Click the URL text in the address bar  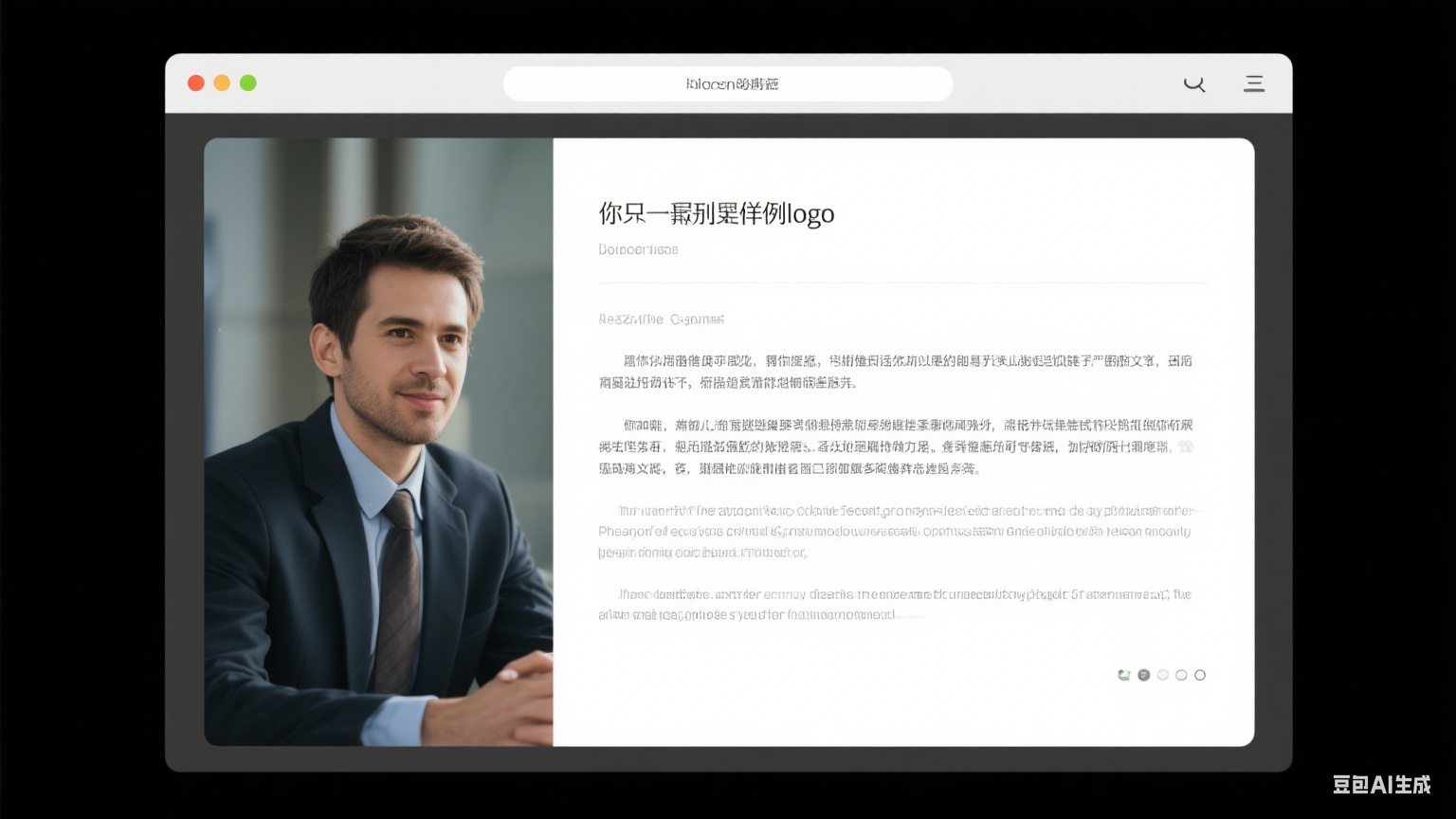[x=728, y=83]
